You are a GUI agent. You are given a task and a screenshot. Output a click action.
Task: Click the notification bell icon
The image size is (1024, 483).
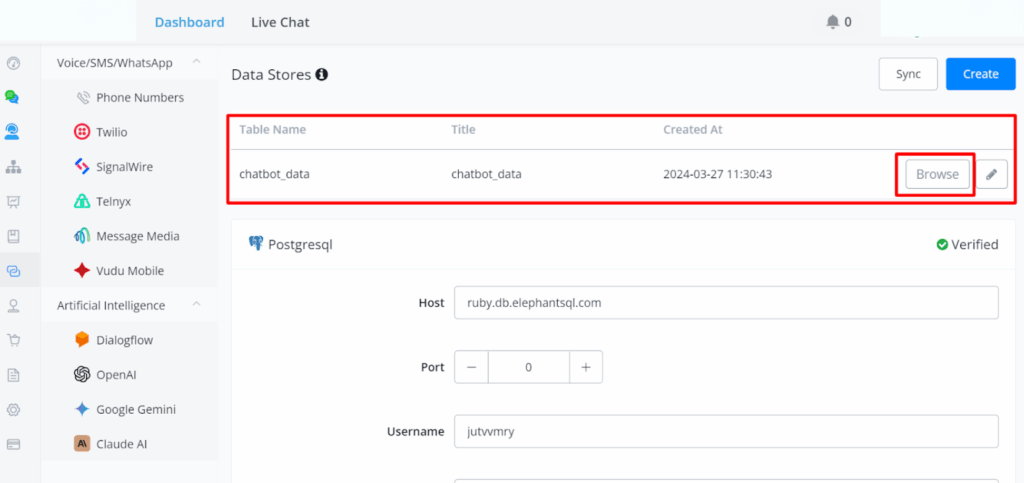(x=832, y=22)
